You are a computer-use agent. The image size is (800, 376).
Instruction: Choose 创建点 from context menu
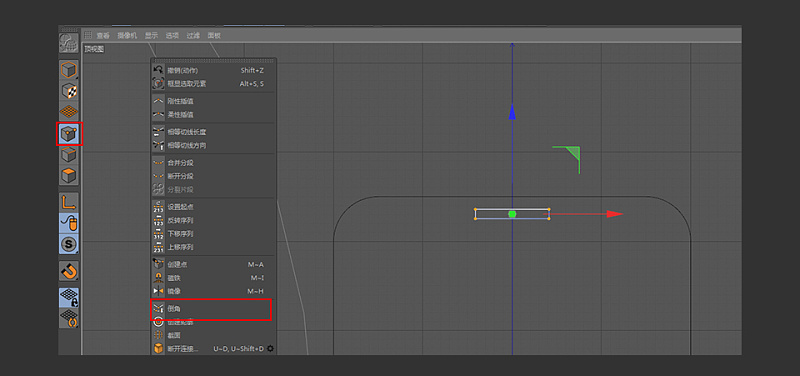214,264
